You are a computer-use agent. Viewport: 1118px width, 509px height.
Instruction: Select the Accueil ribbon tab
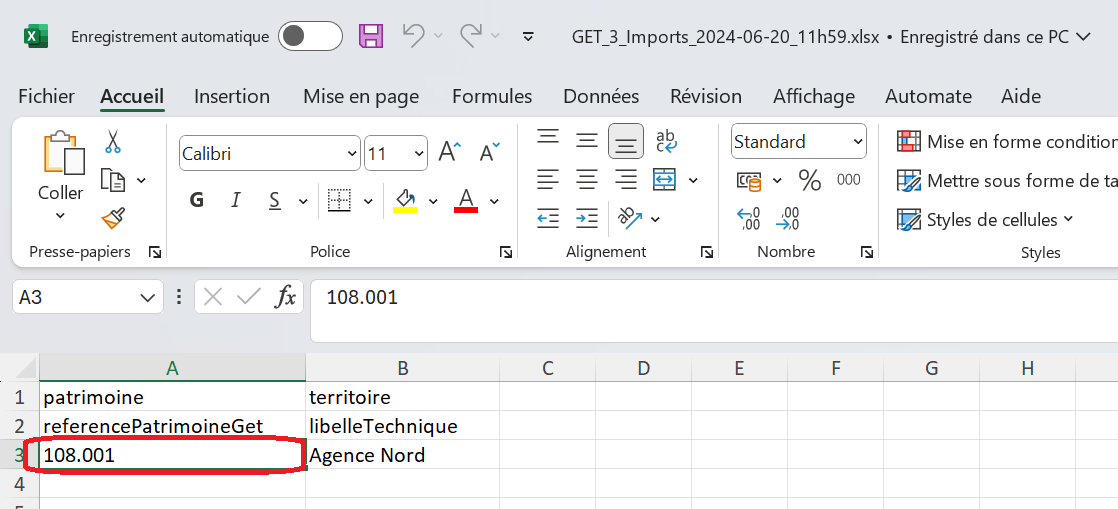tap(133, 96)
